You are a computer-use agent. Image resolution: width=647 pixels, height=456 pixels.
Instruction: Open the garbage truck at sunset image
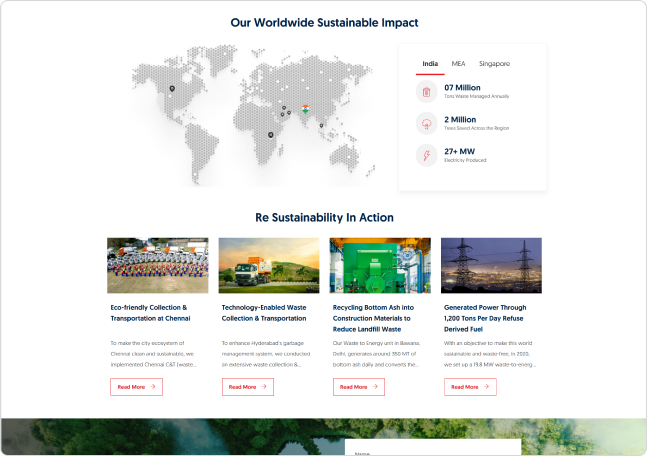269,265
